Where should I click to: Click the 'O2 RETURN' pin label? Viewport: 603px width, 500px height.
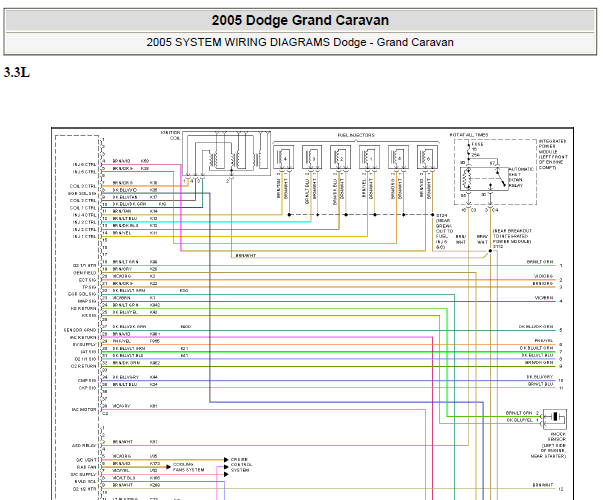coord(84,366)
